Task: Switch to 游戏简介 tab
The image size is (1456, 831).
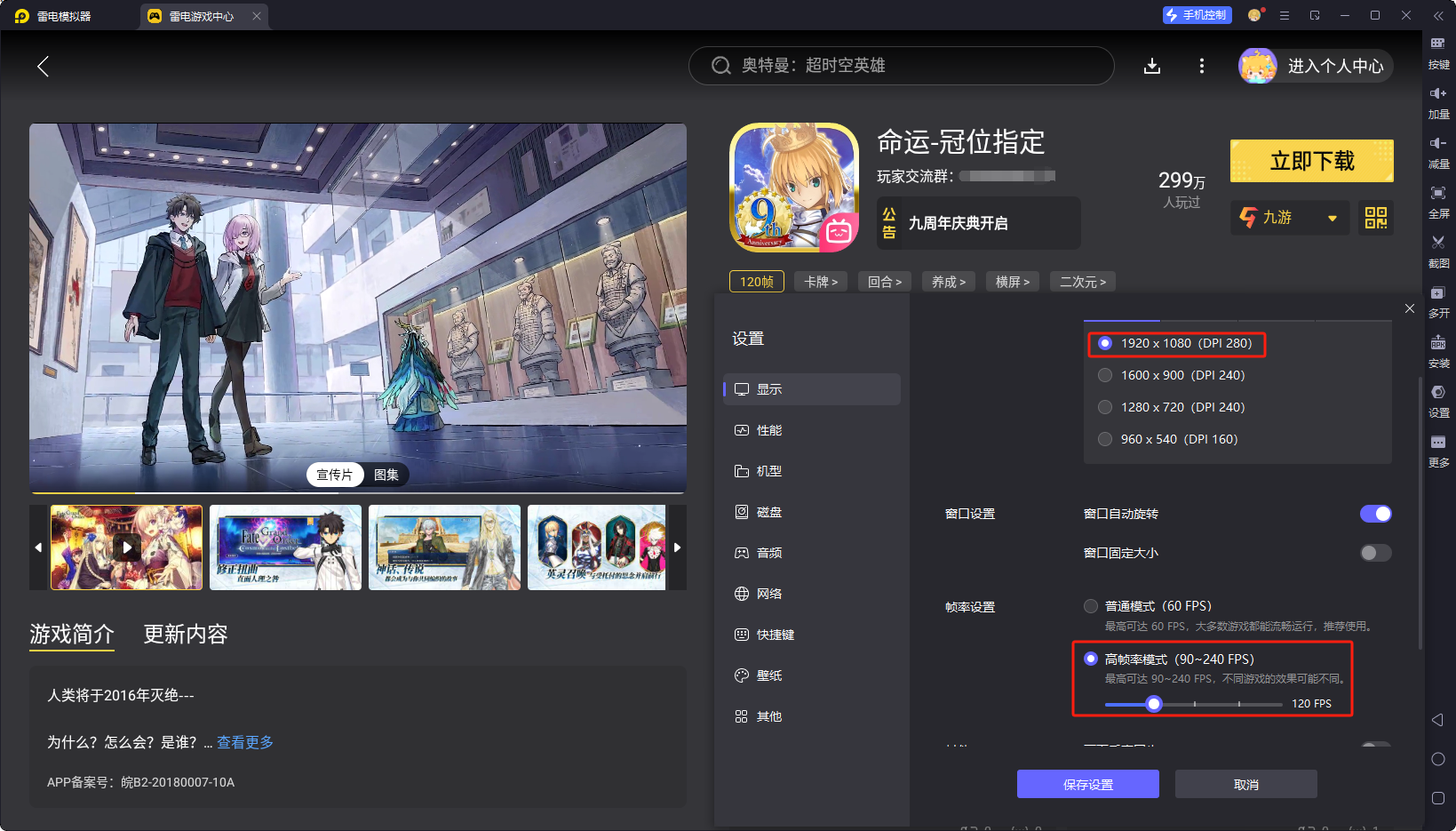Action: tap(72, 635)
